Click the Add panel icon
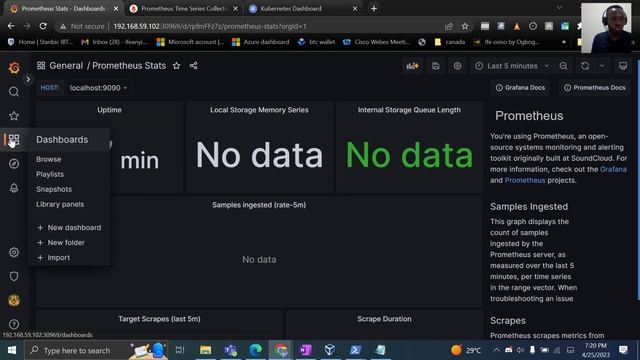 click(x=412, y=66)
